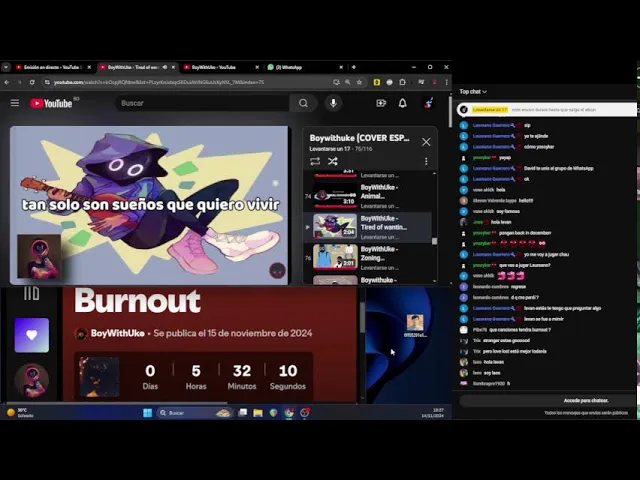This screenshot has height=480, width=640.
Task: Go to the YouTube home logo
Action: [x=51, y=103]
